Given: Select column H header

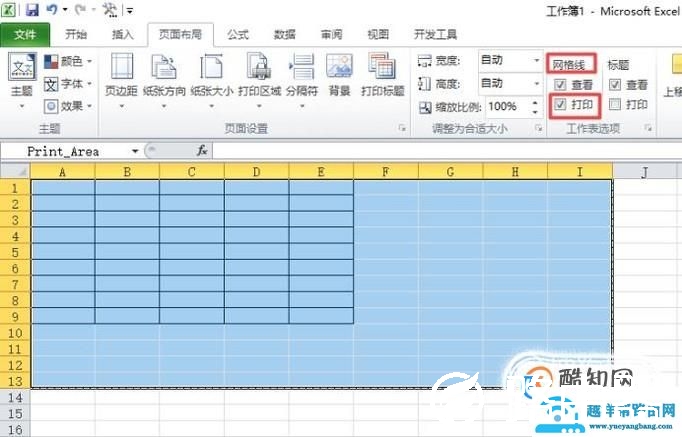Looking at the screenshot, I should (x=515, y=172).
